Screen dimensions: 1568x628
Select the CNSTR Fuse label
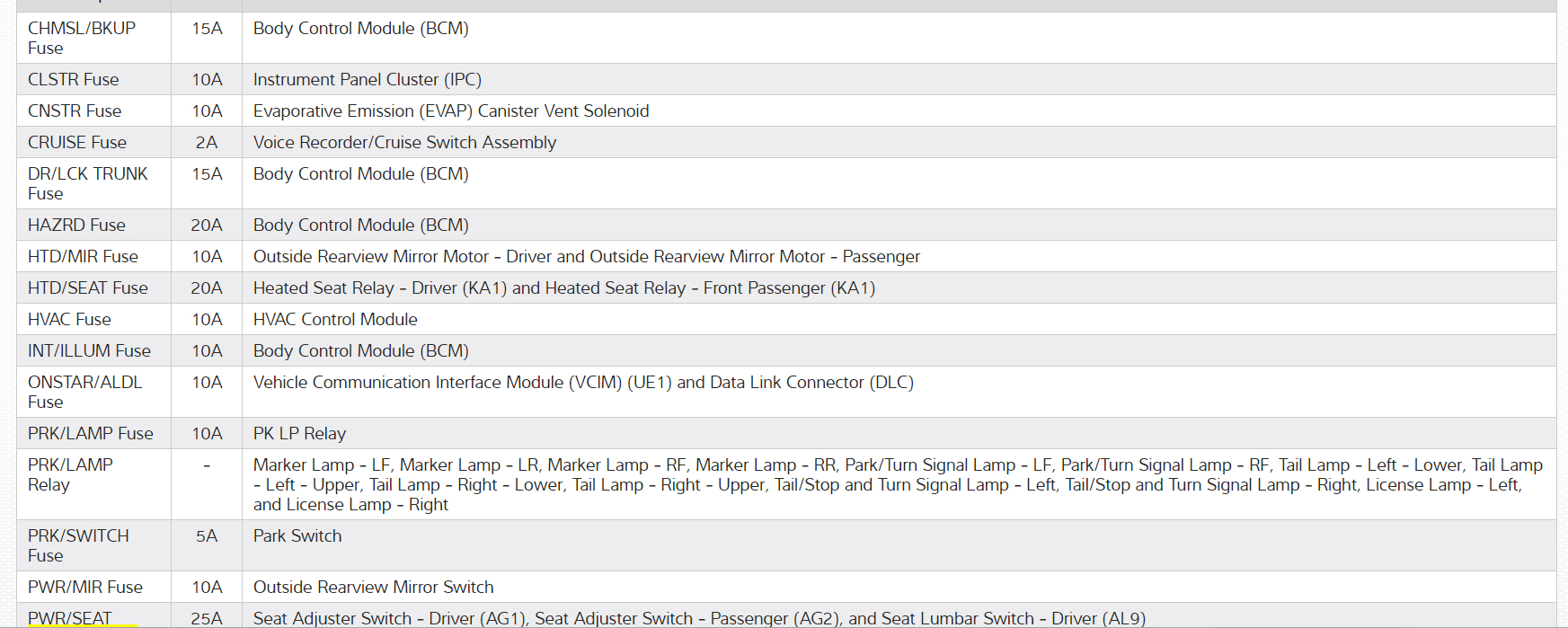tap(75, 111)
